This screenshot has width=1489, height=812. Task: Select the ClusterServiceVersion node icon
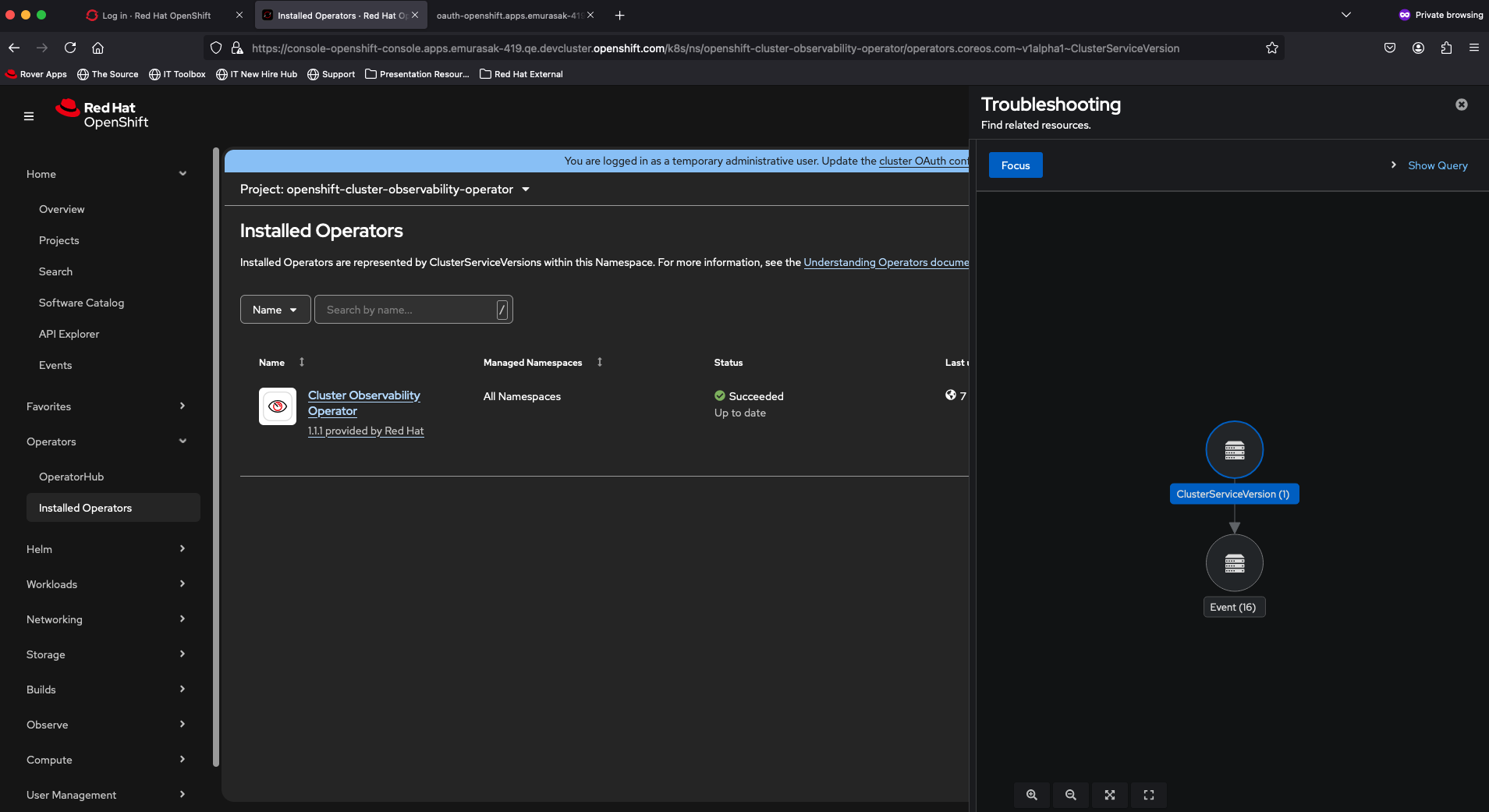pyautogui.click(x=1234, y=450)
